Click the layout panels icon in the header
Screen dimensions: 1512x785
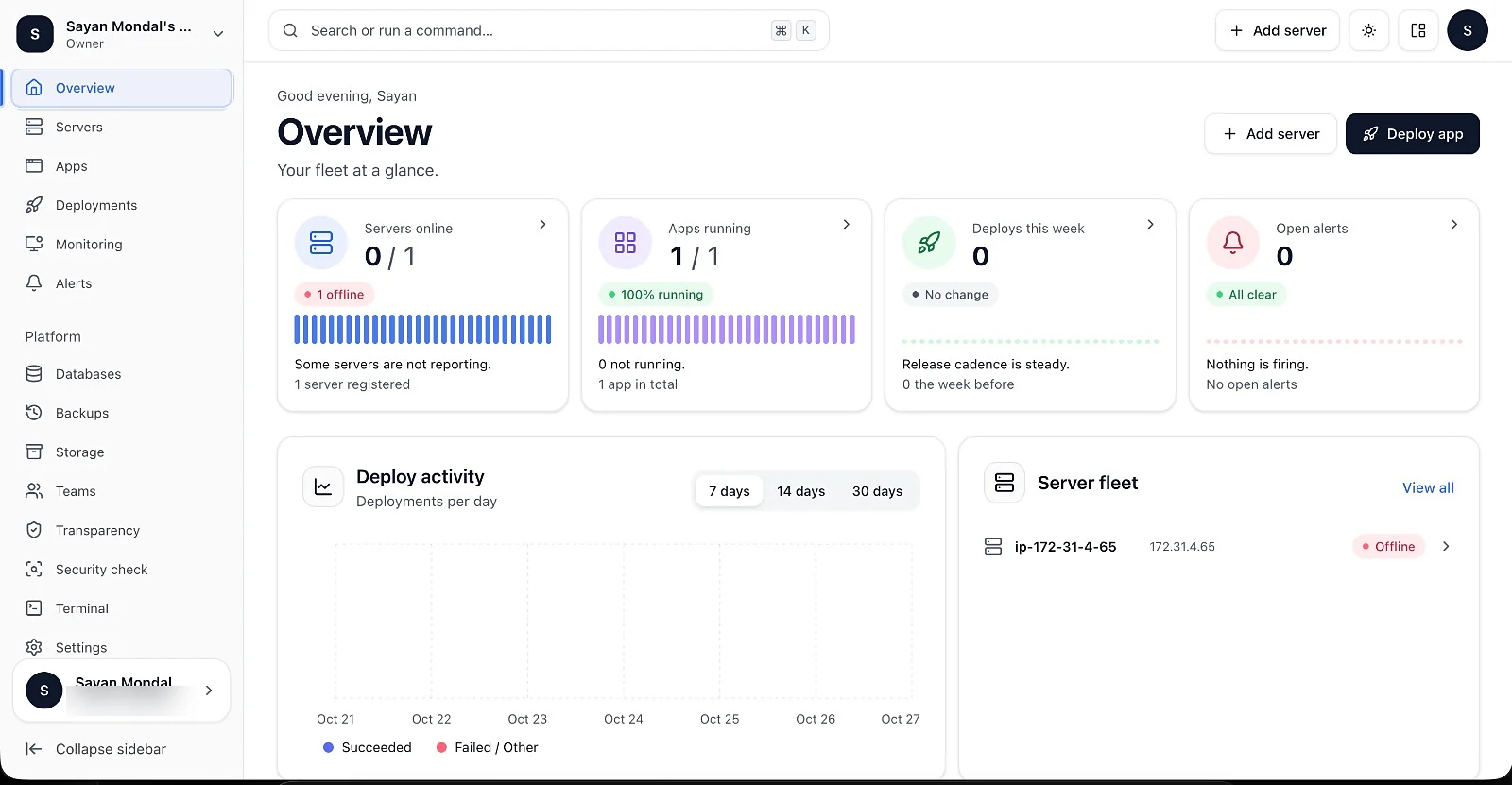[x=1418, y=30]
